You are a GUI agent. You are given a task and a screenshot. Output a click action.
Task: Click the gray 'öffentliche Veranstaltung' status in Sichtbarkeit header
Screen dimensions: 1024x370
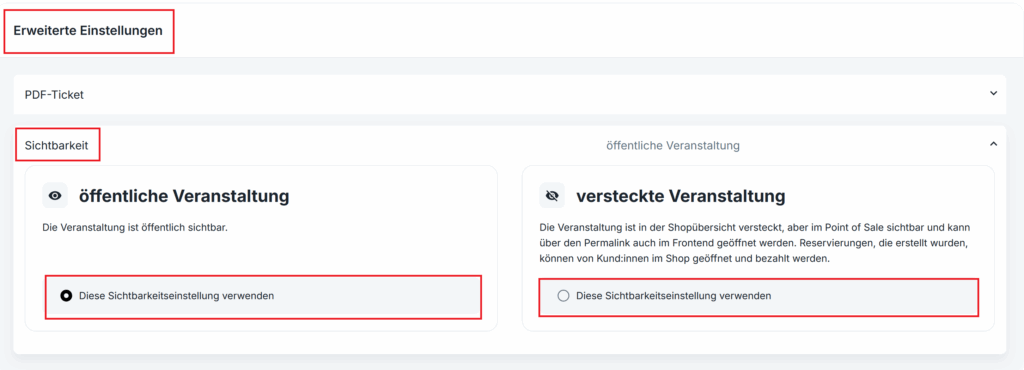pos(673,146)
